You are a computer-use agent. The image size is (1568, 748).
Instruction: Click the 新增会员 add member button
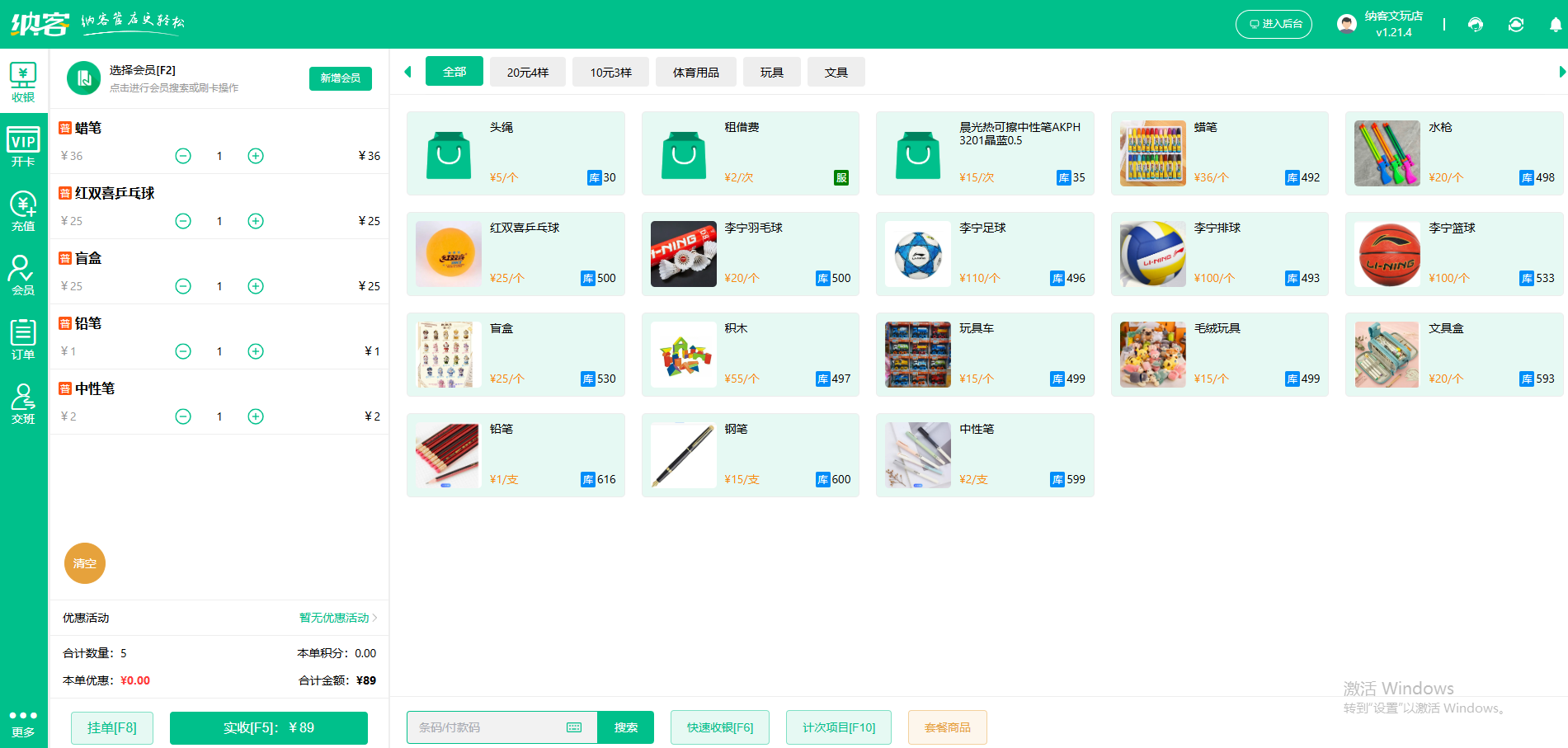[340, 78]
